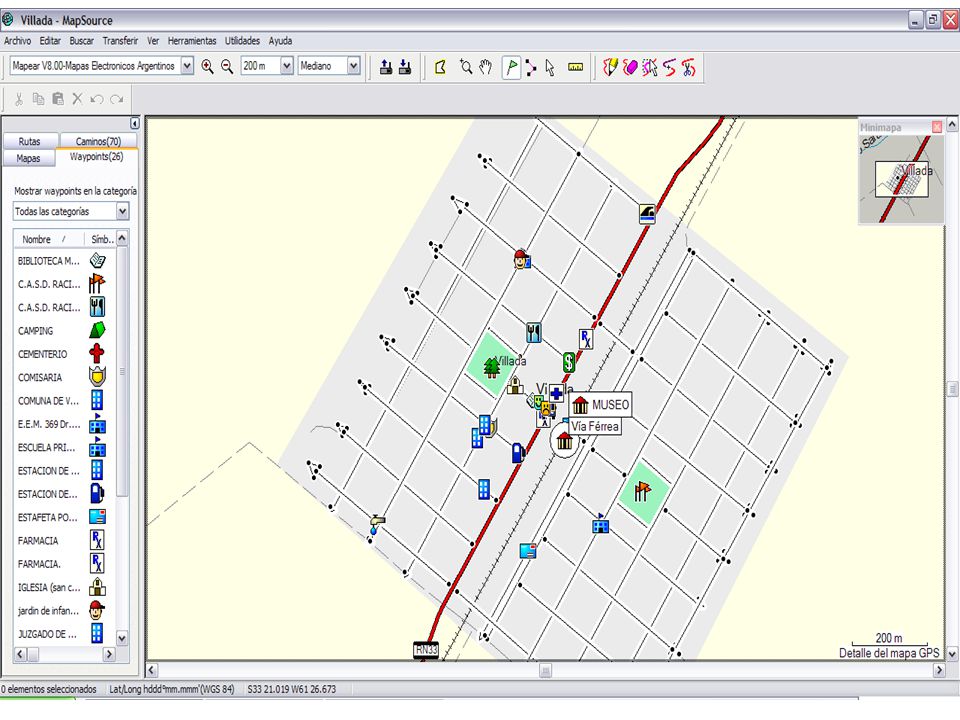Click the dollar bank waypoint on the map

tap(569, 362)
